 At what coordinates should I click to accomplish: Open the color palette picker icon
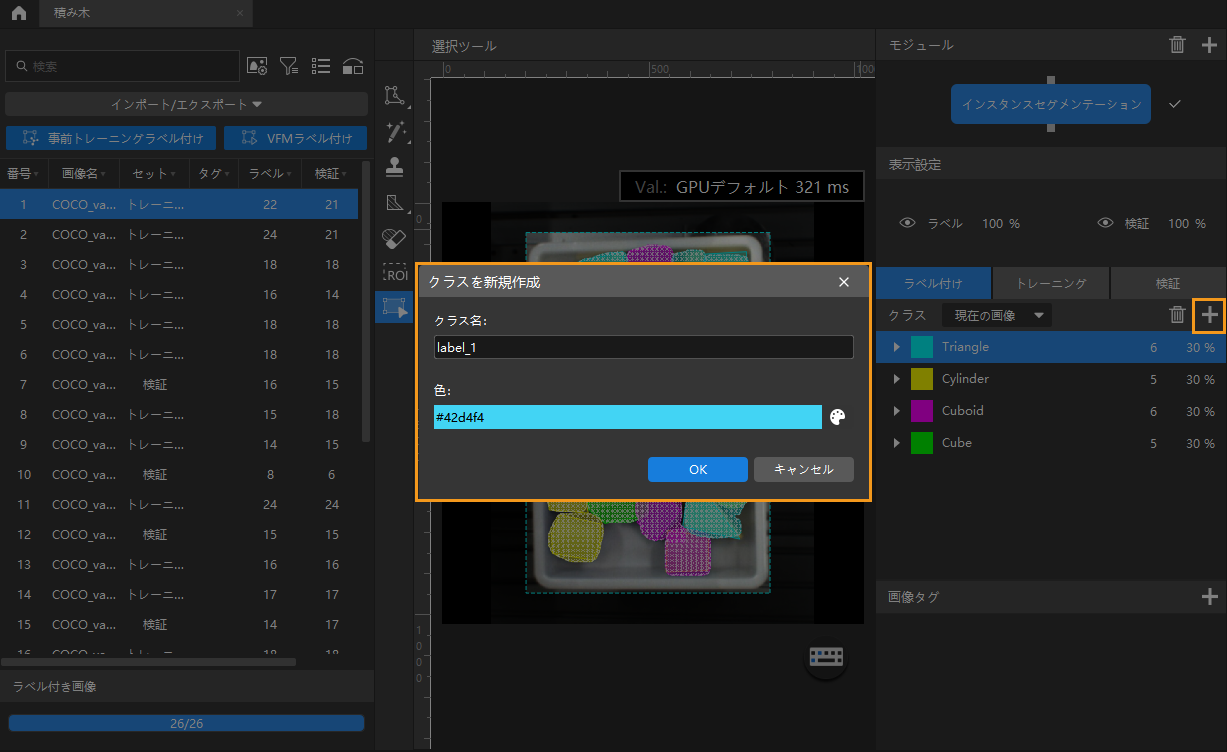tap(838, 417)
